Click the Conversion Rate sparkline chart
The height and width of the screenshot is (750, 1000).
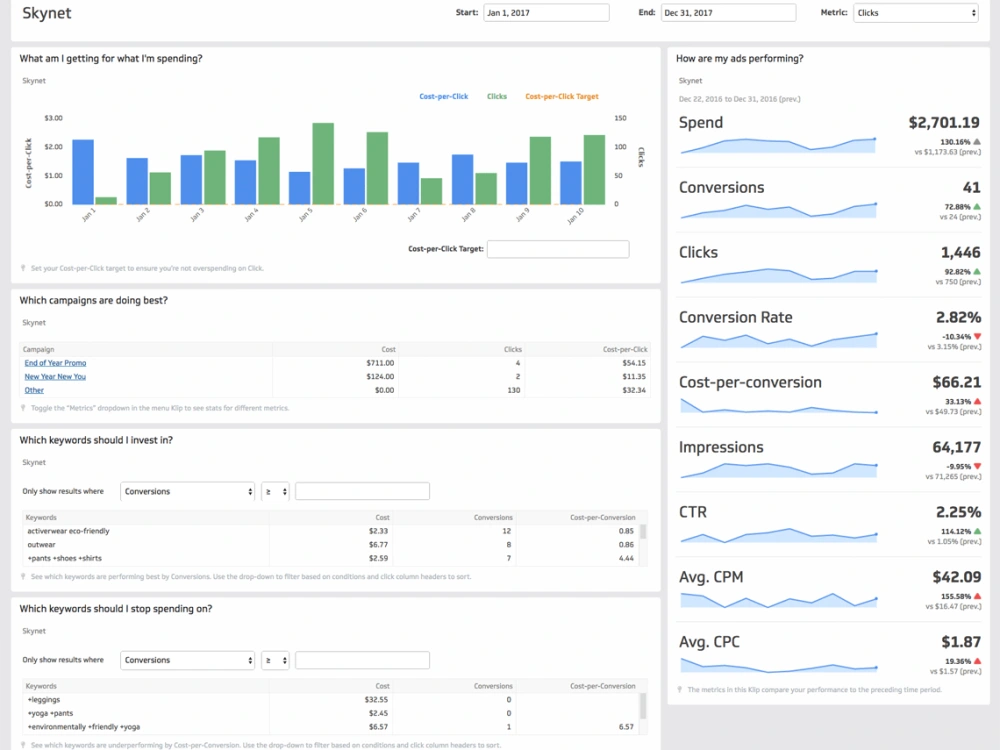778,340
